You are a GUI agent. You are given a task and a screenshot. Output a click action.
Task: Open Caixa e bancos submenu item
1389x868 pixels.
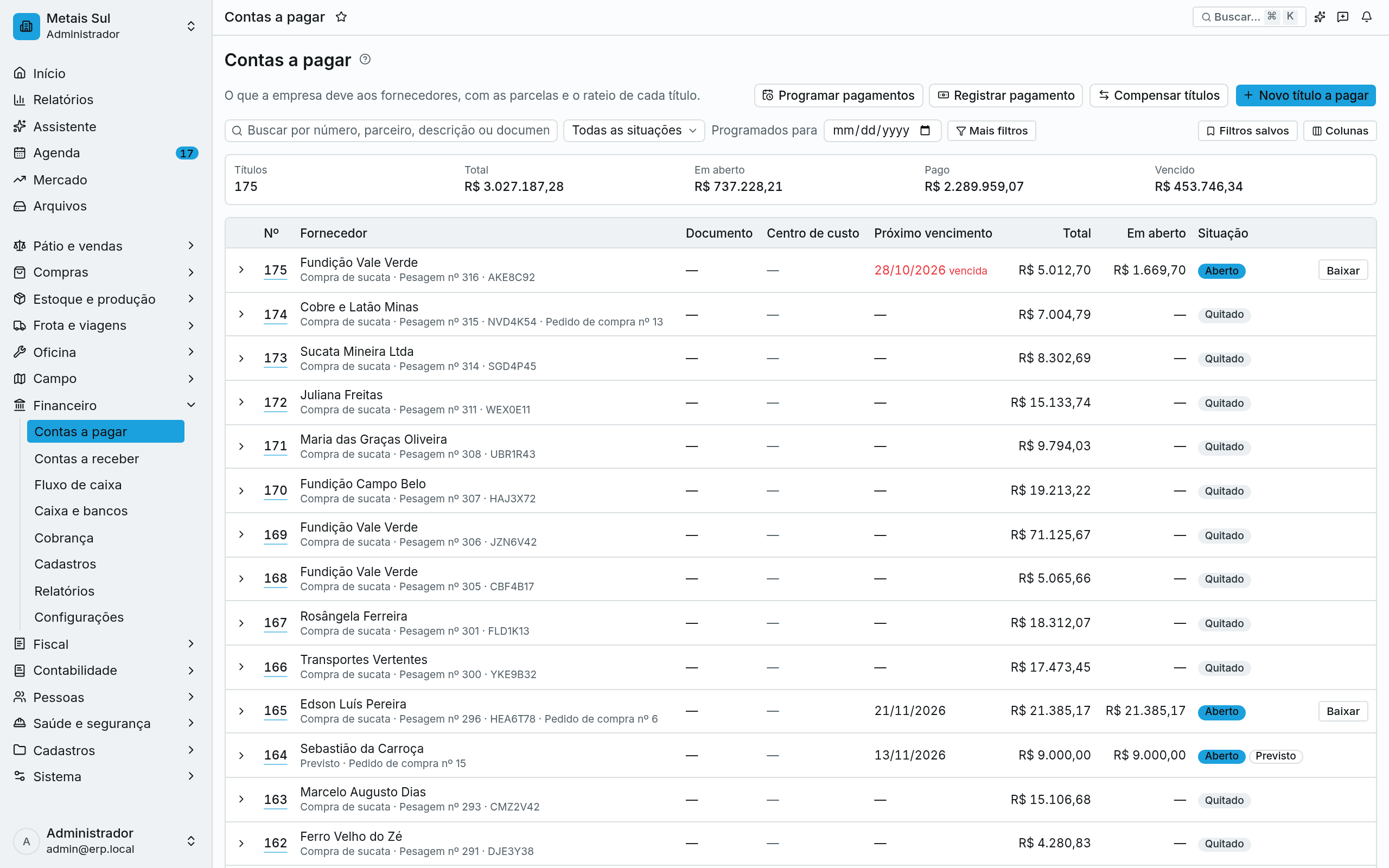106,511
